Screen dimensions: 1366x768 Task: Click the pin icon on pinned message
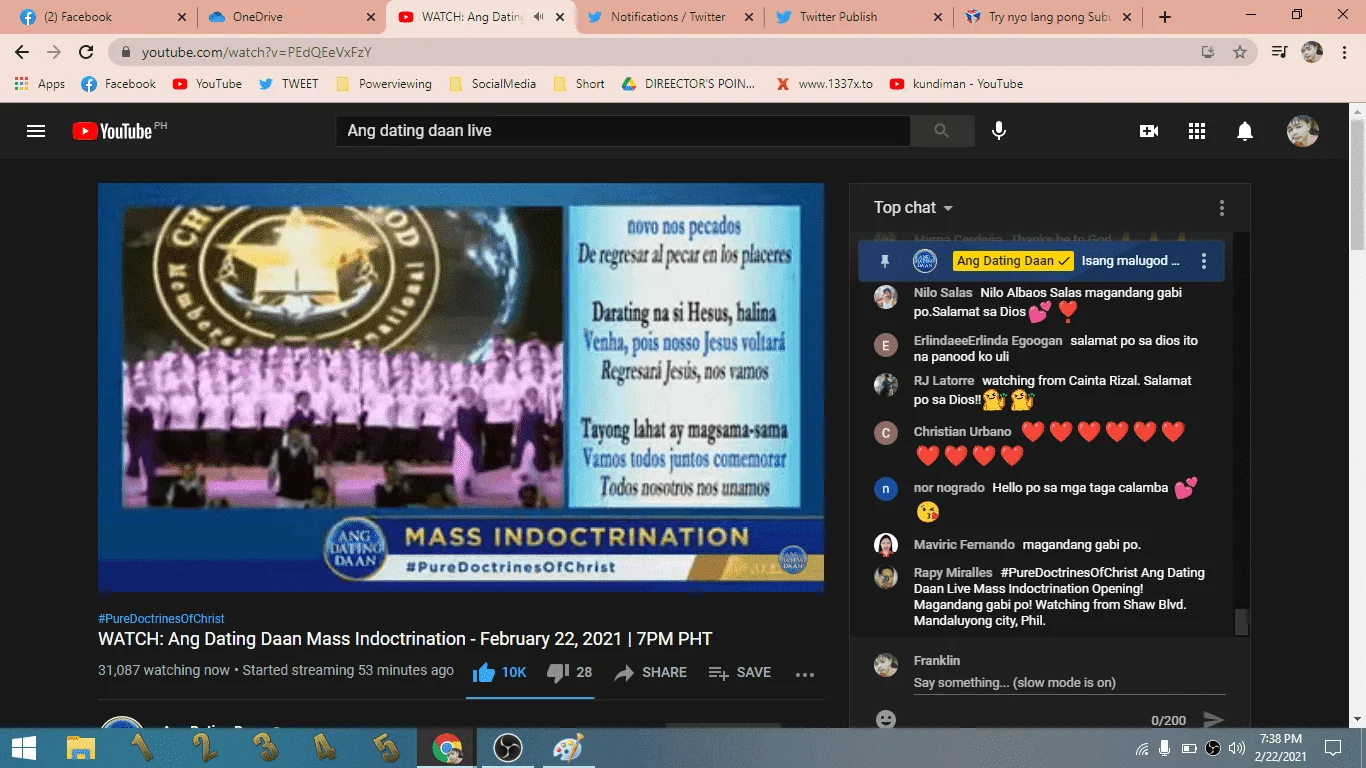(x=884, y=262)
